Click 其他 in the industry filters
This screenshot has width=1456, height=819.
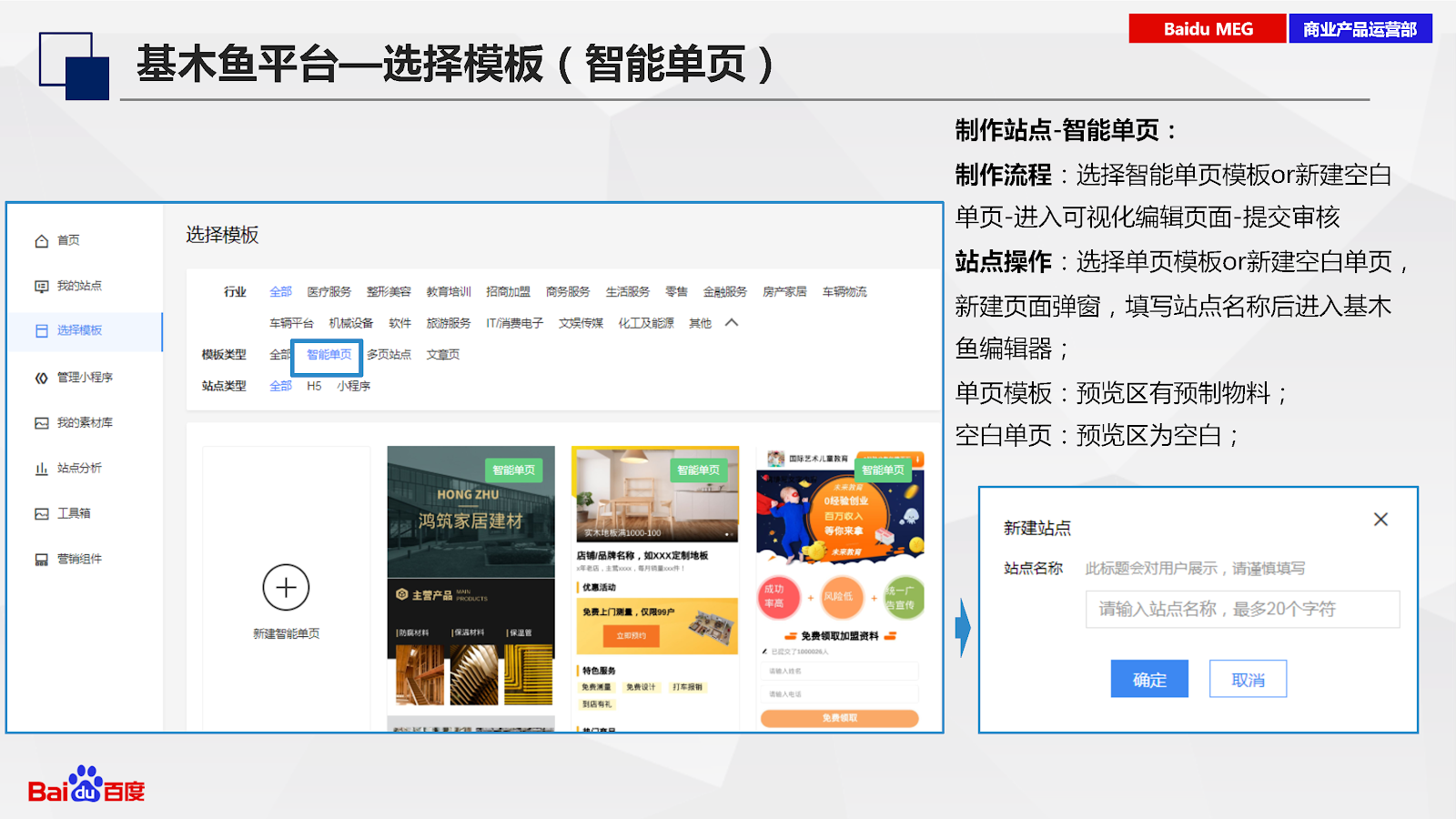coord(700,323)
